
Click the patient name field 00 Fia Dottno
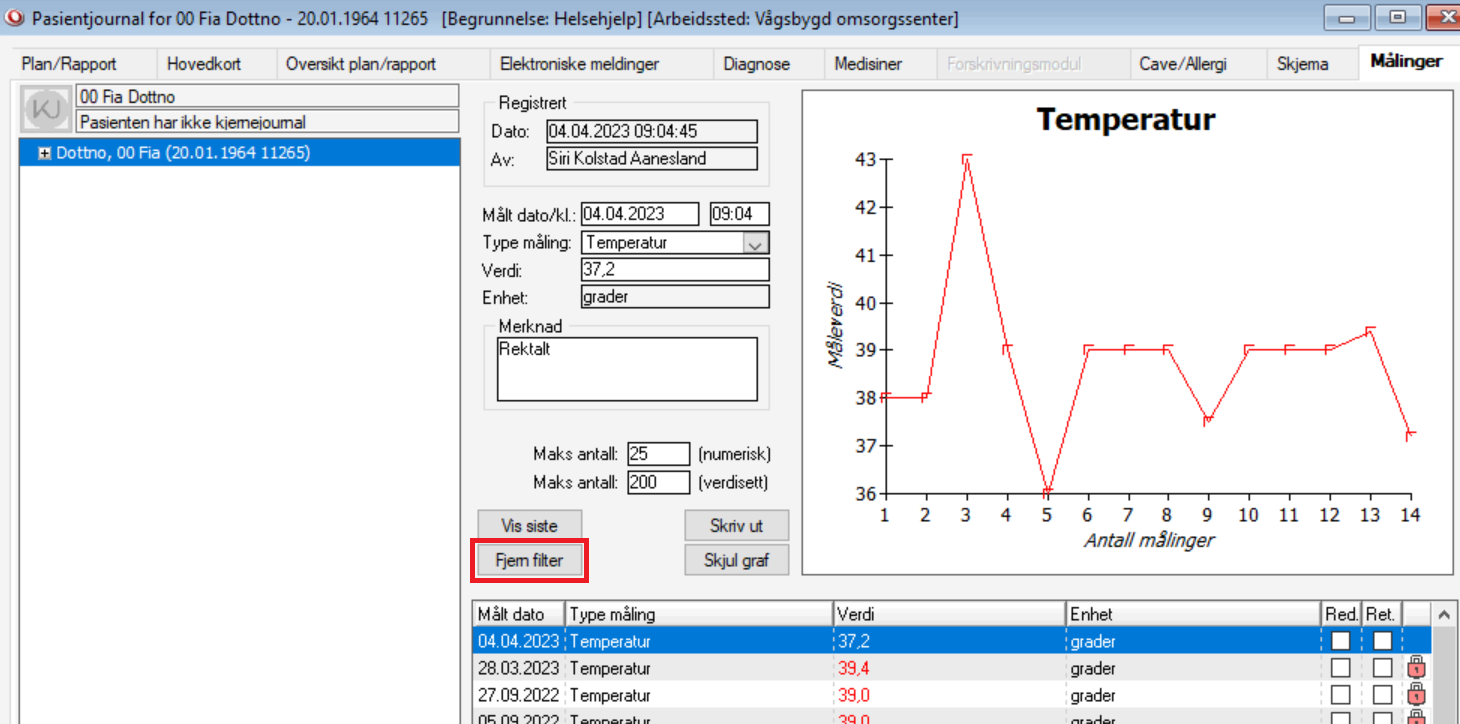(x=267, y=97)
